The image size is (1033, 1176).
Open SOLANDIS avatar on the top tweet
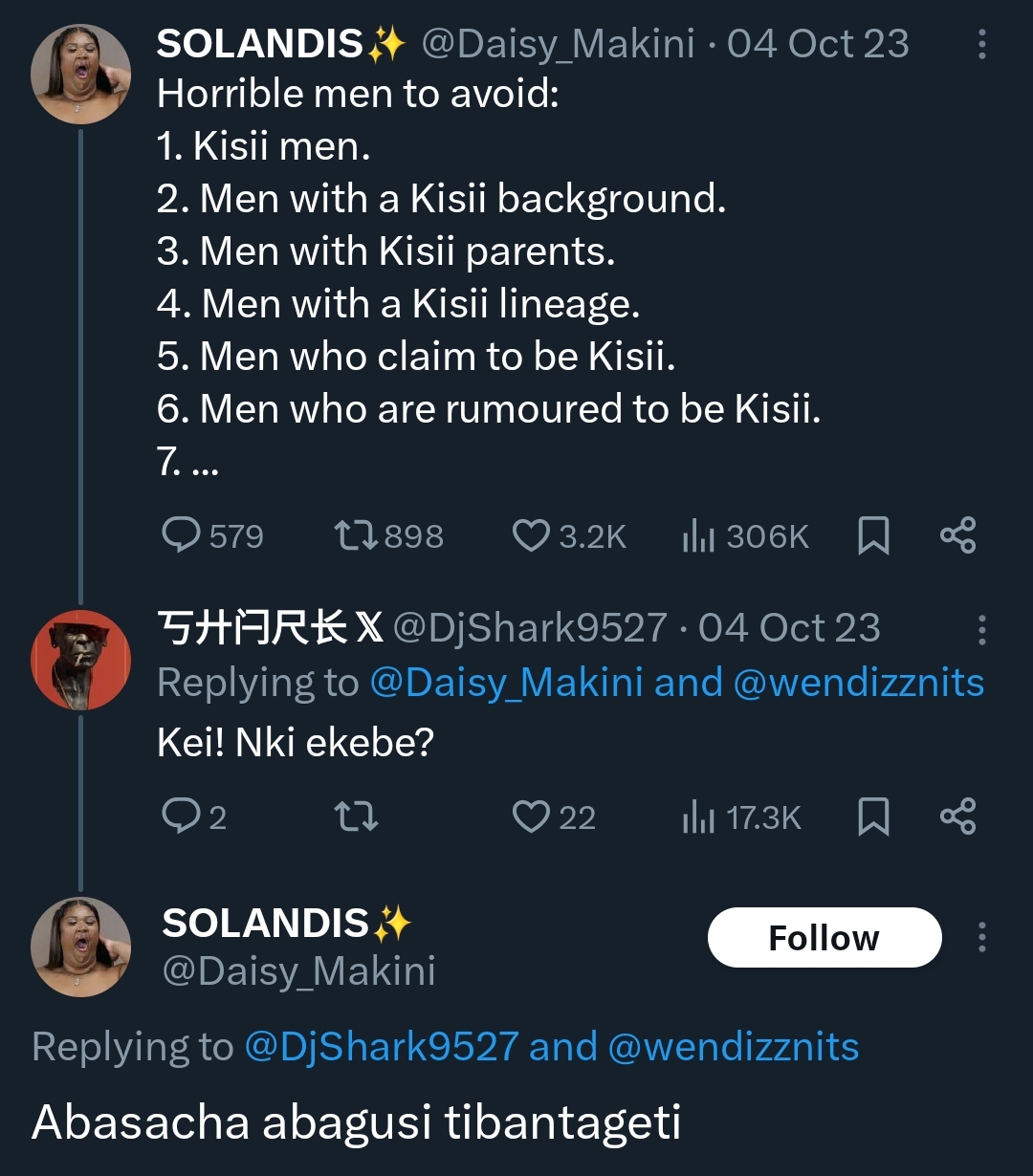pos(80,74)
